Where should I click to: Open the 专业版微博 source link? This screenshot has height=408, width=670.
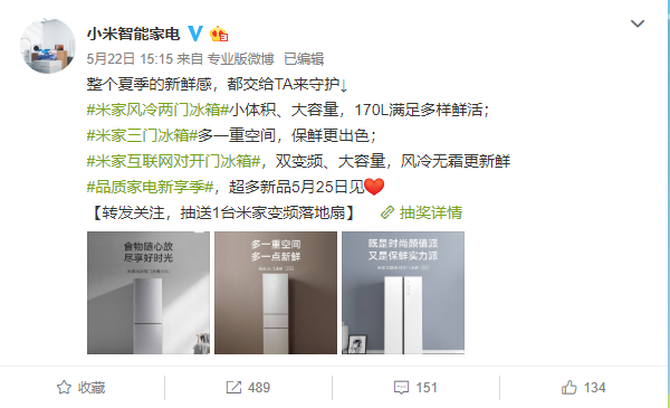(240, 59)
